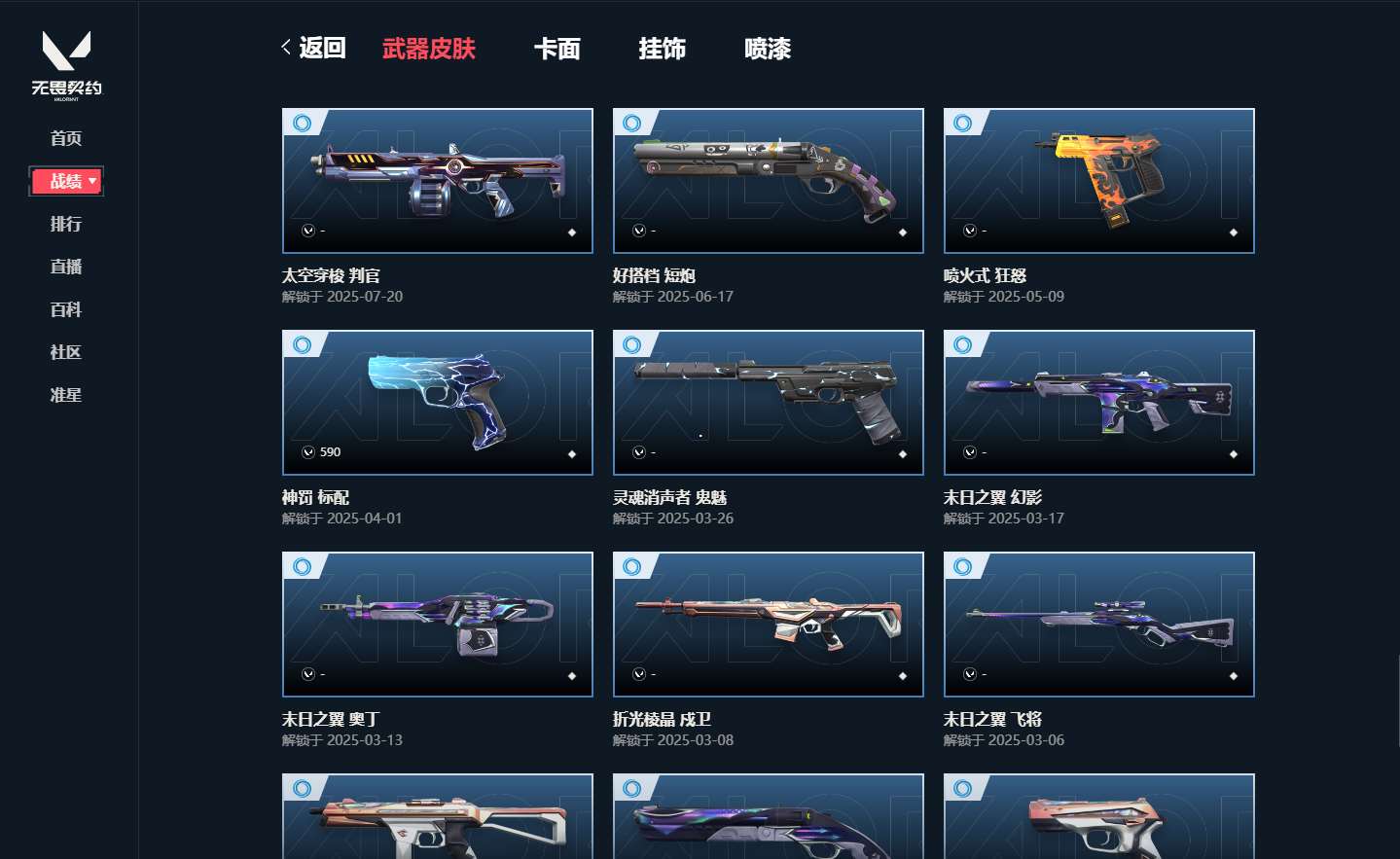Click diamond rarity icon on 好搭档 短炮 card
This screenshot has height=859, width=1400.
coord(903,233)
